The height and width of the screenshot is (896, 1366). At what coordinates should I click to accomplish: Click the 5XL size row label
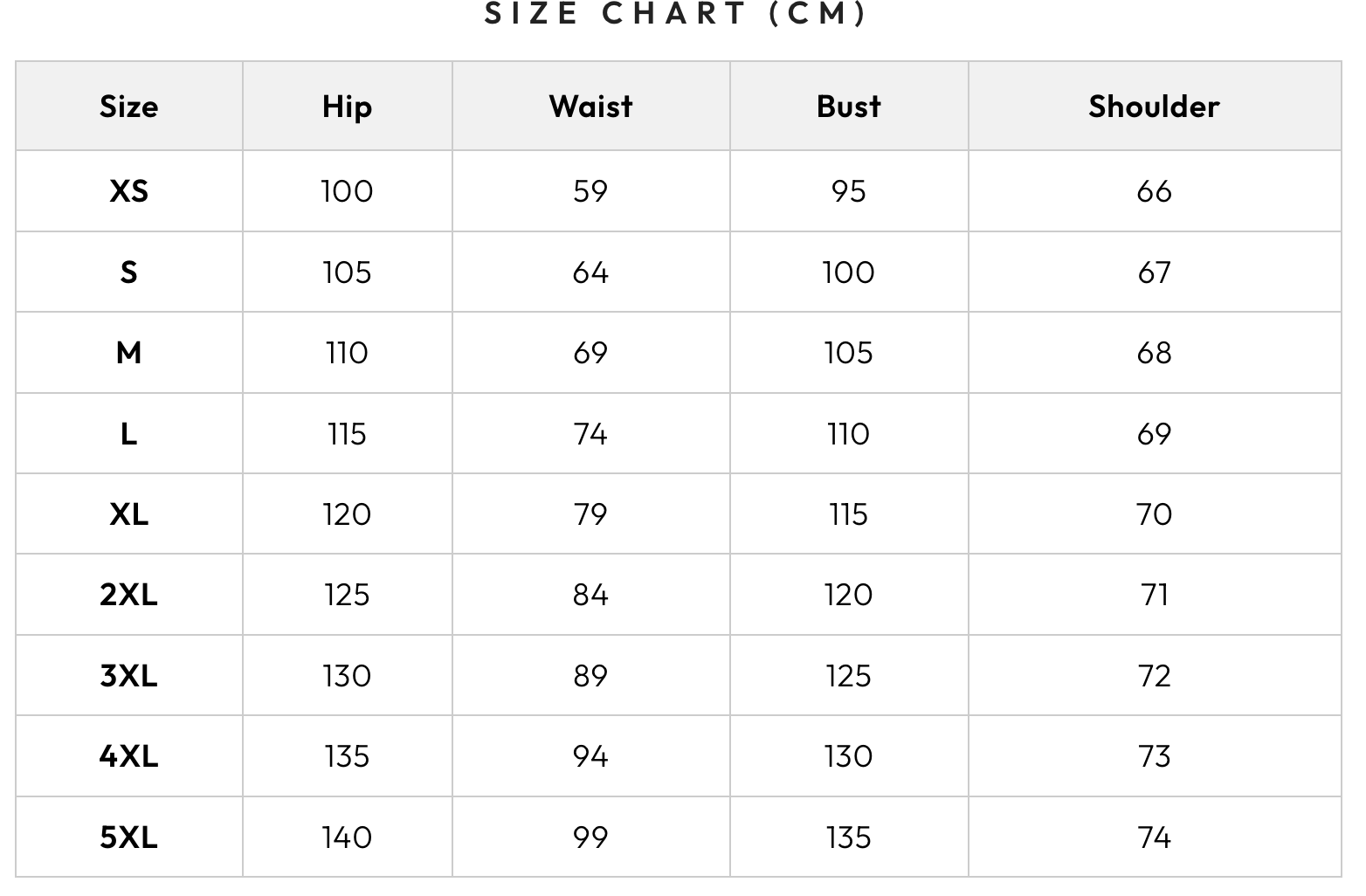(128, 837)
